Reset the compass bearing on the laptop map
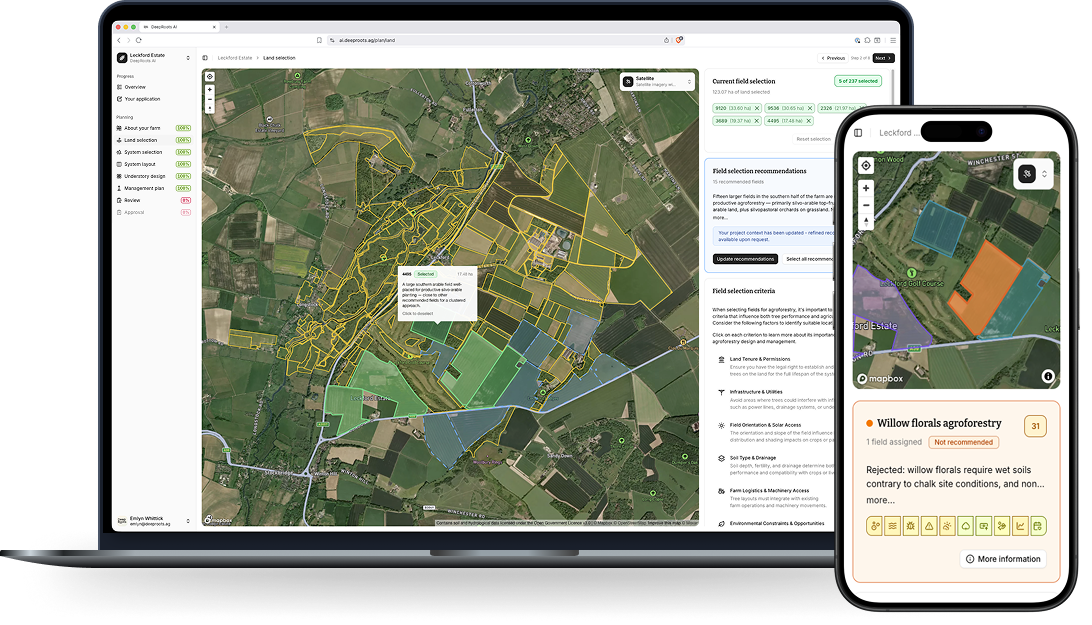Viewport: 1092px width, 625px height. [x=210, y=109]
